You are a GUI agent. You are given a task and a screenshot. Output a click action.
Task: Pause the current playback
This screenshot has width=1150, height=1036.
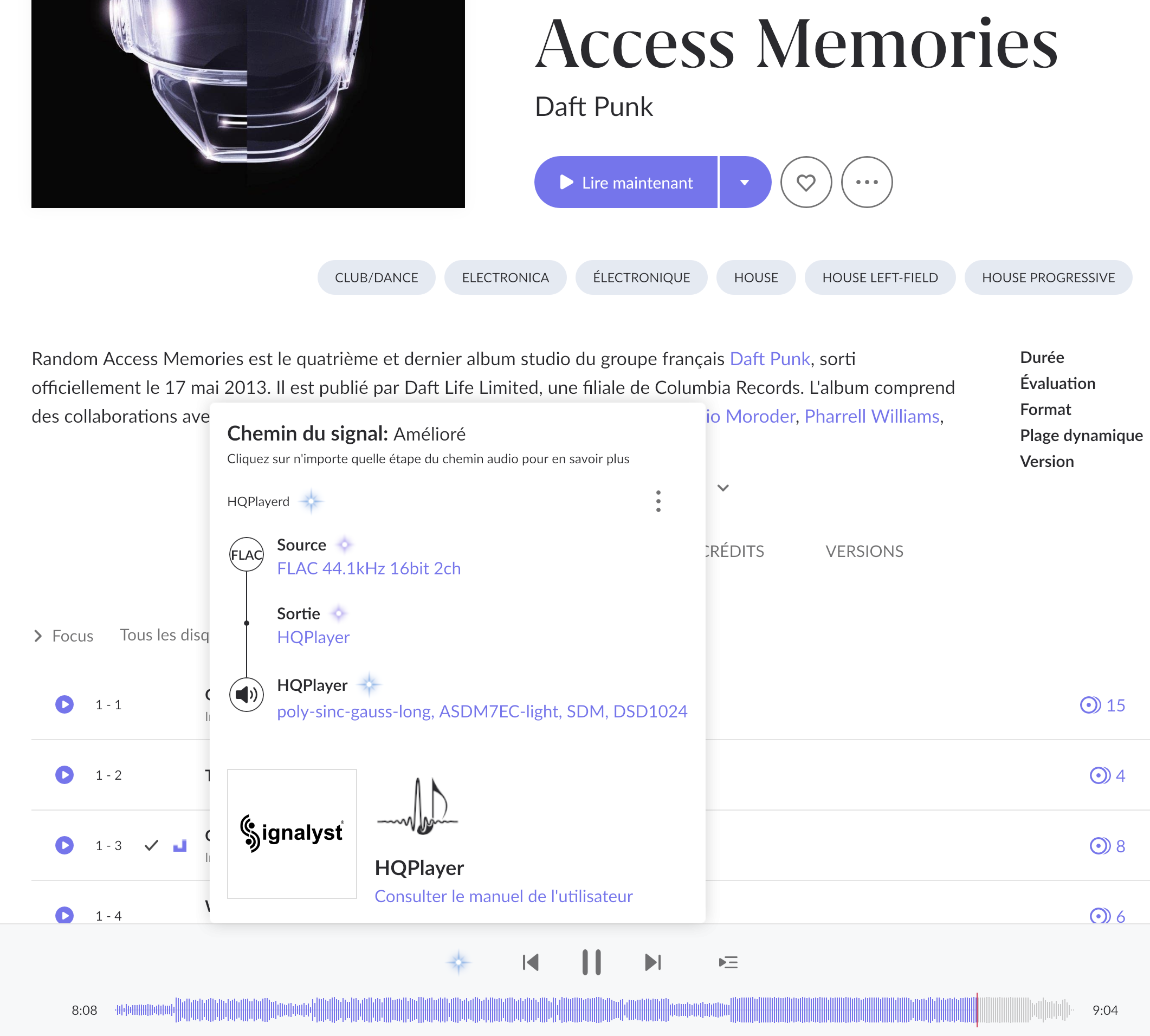[591, 962]
